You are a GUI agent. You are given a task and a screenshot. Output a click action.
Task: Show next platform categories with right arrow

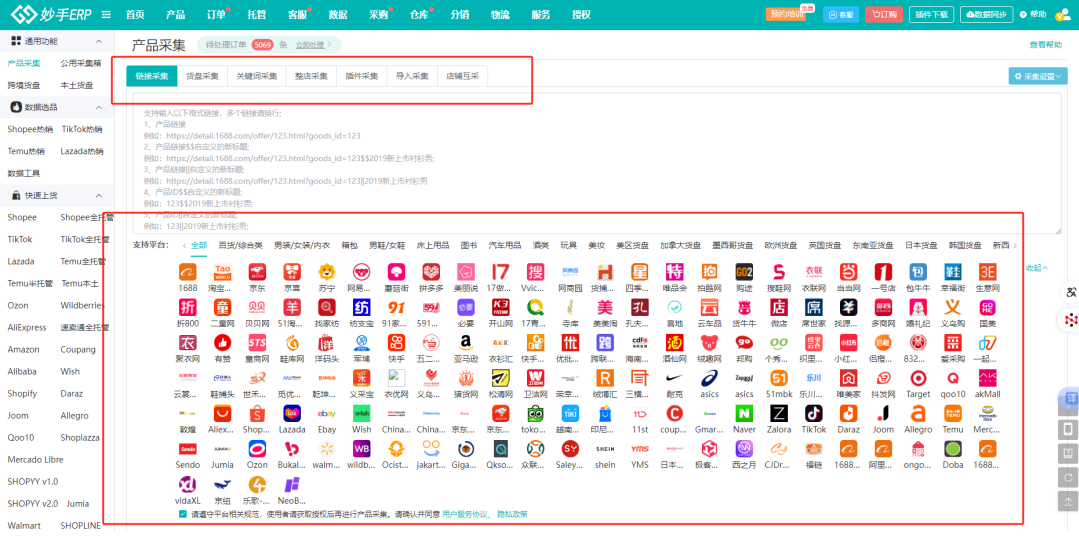(1015, 246)
